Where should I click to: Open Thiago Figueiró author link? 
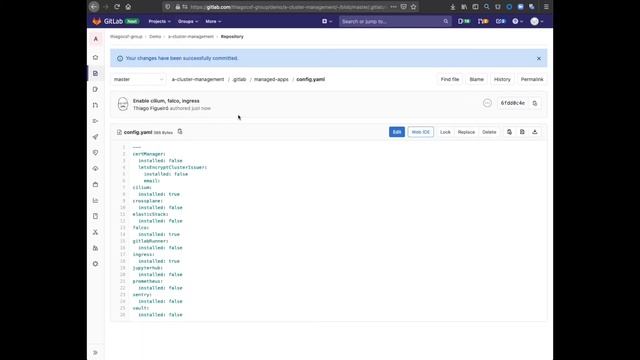151,108
